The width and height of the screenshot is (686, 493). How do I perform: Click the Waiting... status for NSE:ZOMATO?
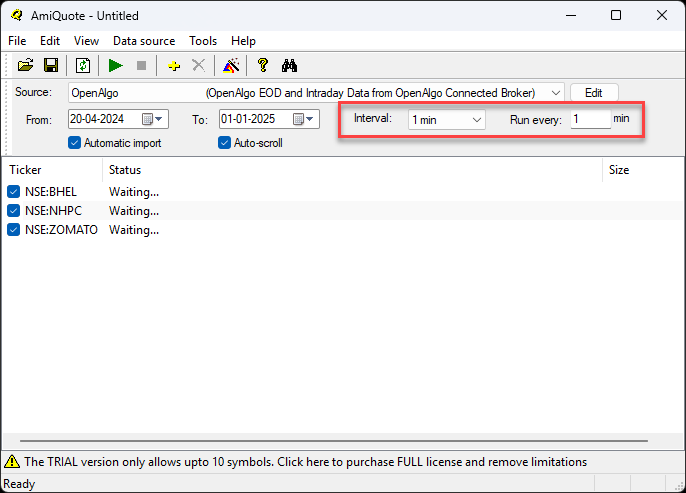tap(134, 230)
